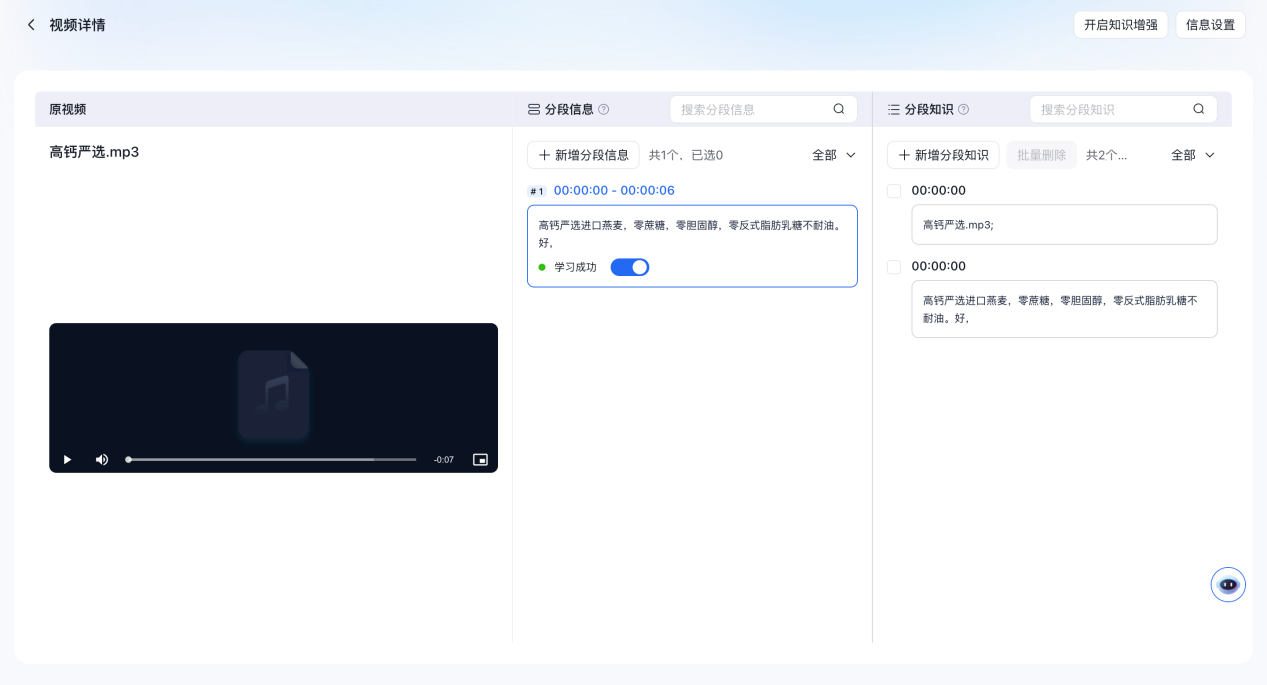The image size is (1267, 685).
Task: Click the back arrow beside 视频详情
Action: click(31, 25)
